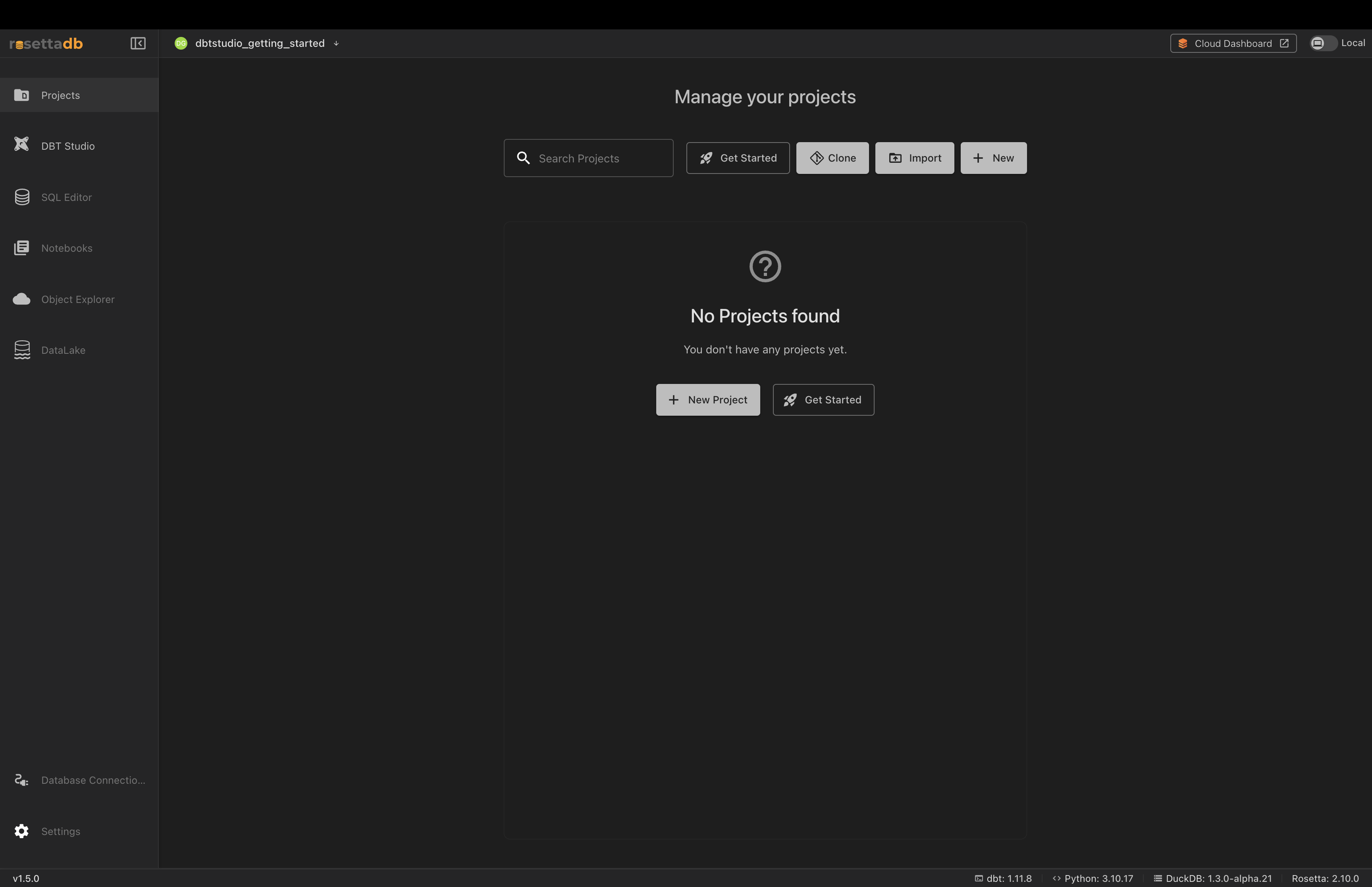The width and height of the screenshot is (1372, 887).
Task: Click the dbt: 1.11.8 status entry
Action: 1003,878
